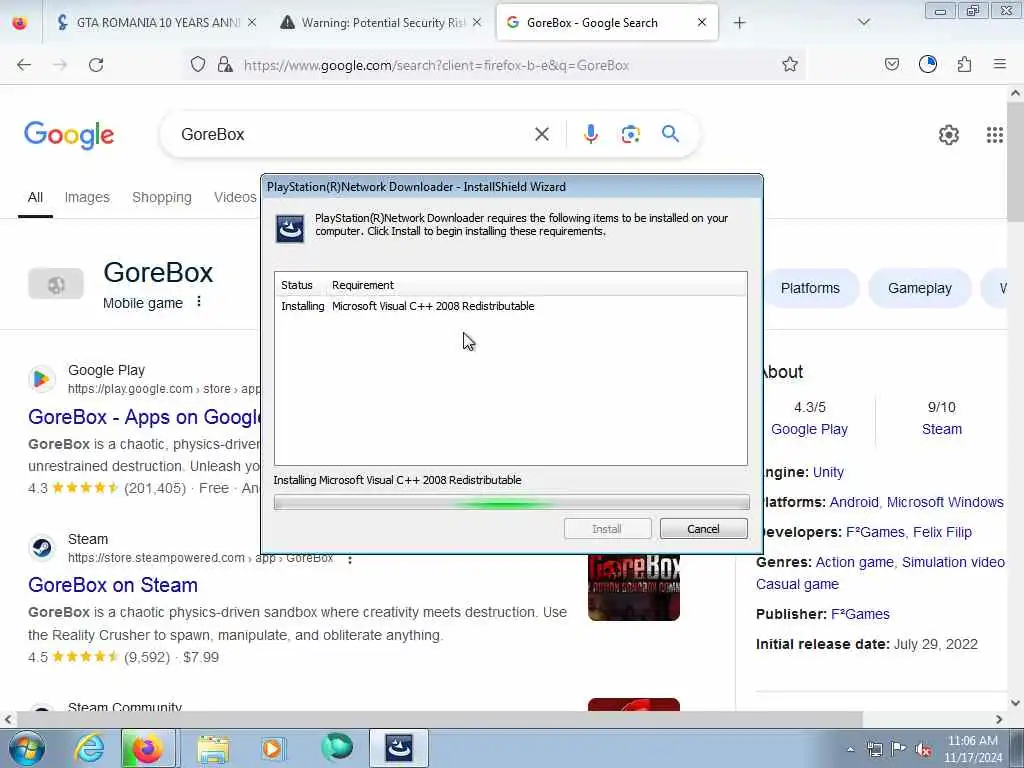This screenshot has height=768, width=1024.
Task: Open Google quick settings gear icon
Action: (948, 135)
